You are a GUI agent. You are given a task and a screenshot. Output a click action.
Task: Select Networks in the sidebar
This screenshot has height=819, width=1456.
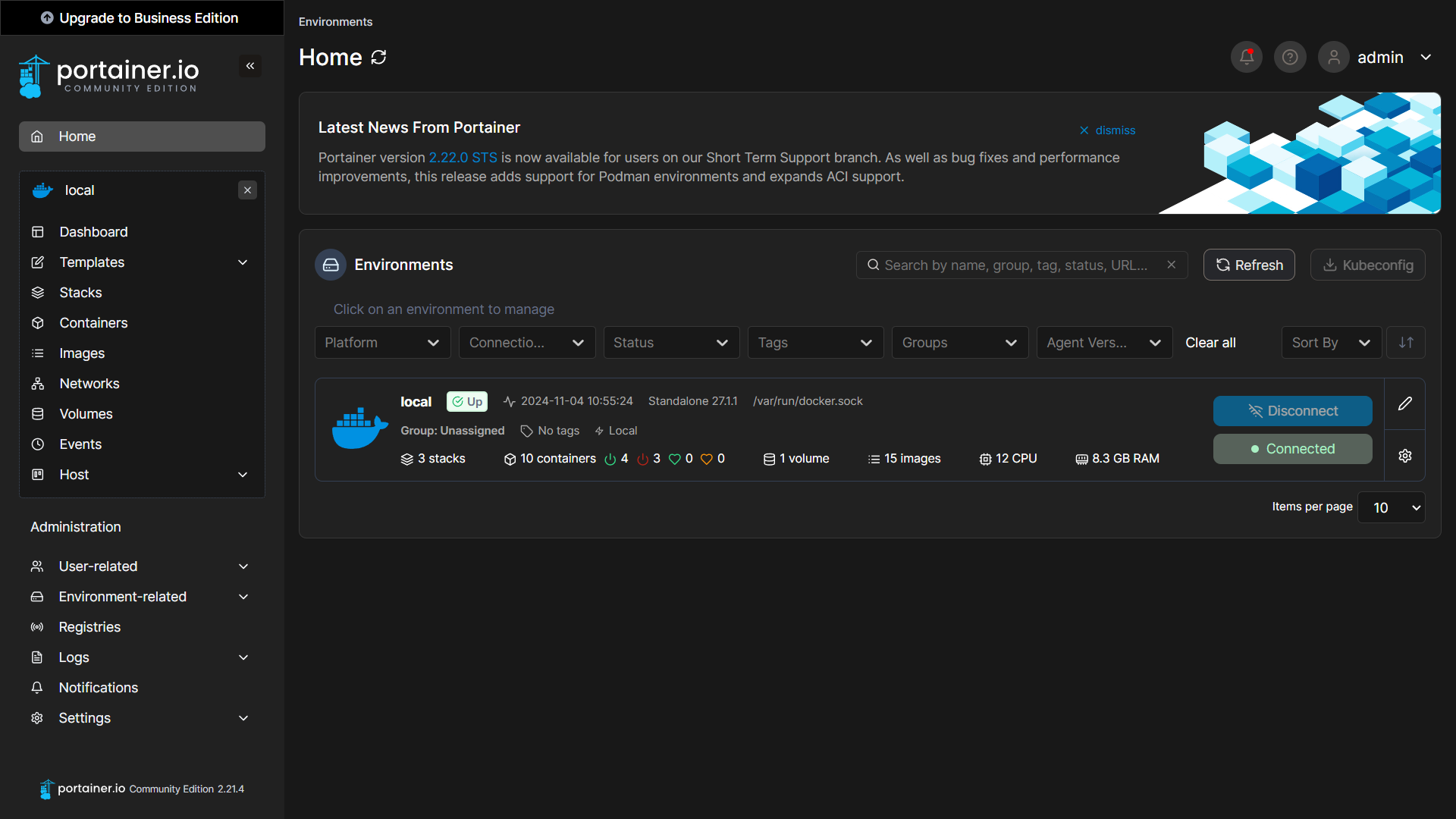[89, 383]
